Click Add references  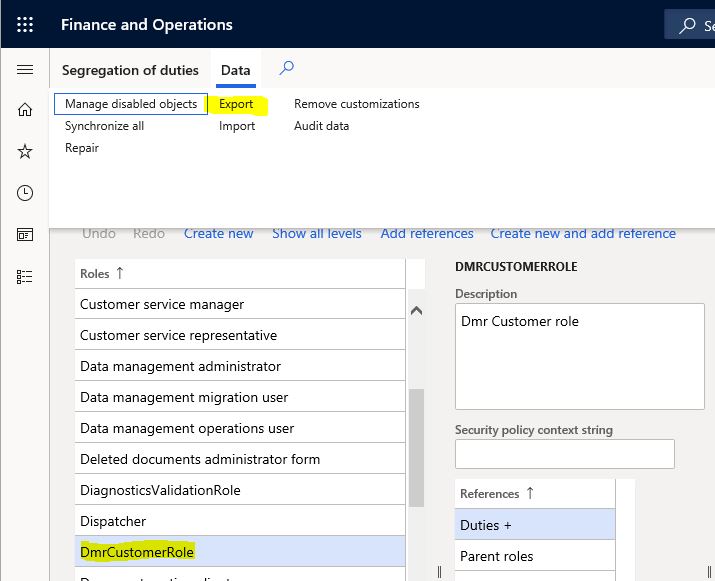pyautogui.click(x=427, y=233)
